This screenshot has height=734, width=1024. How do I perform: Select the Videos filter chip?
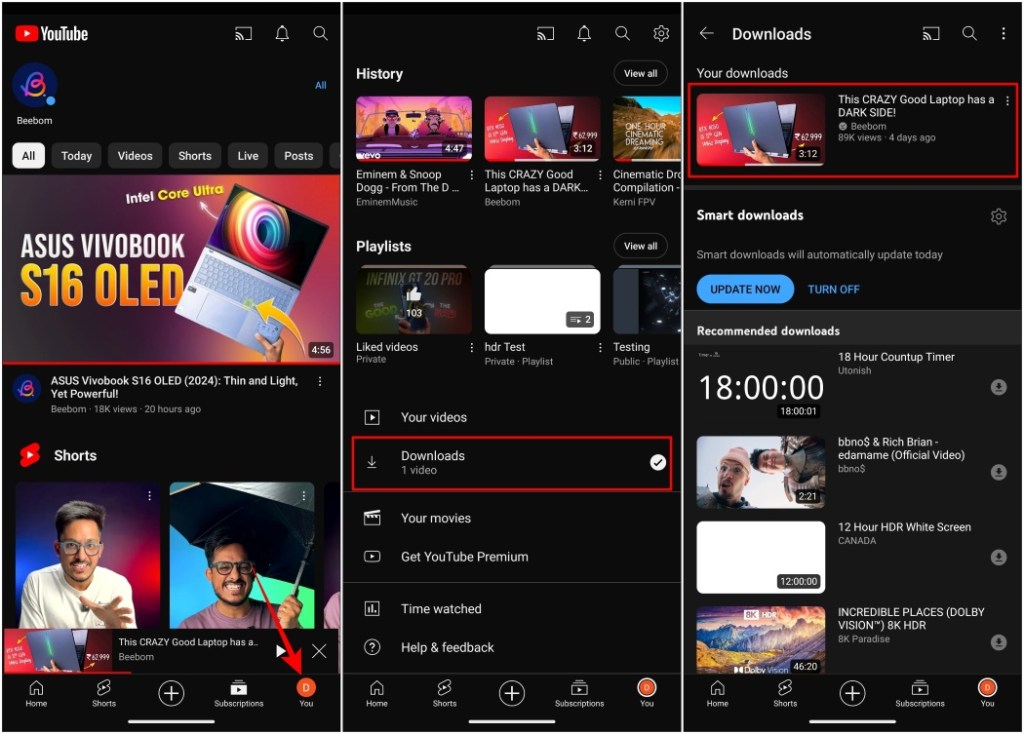[x=135, y=155]
